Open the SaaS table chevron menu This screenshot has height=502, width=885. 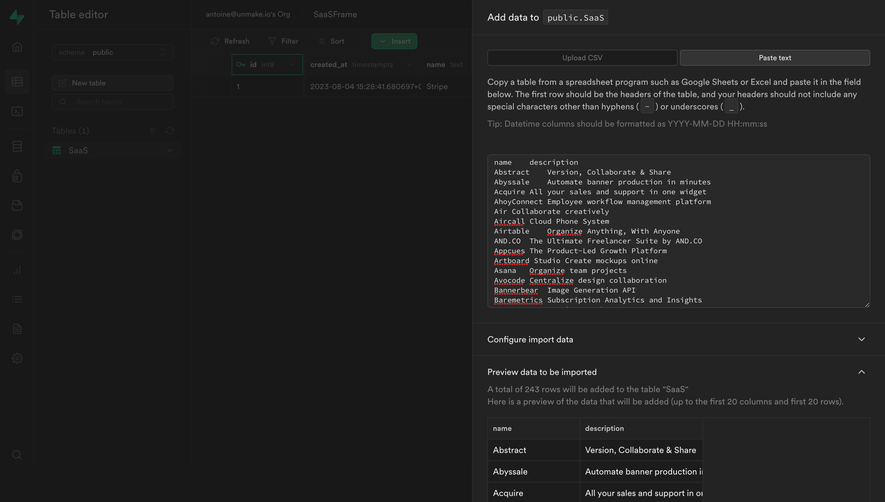point(169,150)
